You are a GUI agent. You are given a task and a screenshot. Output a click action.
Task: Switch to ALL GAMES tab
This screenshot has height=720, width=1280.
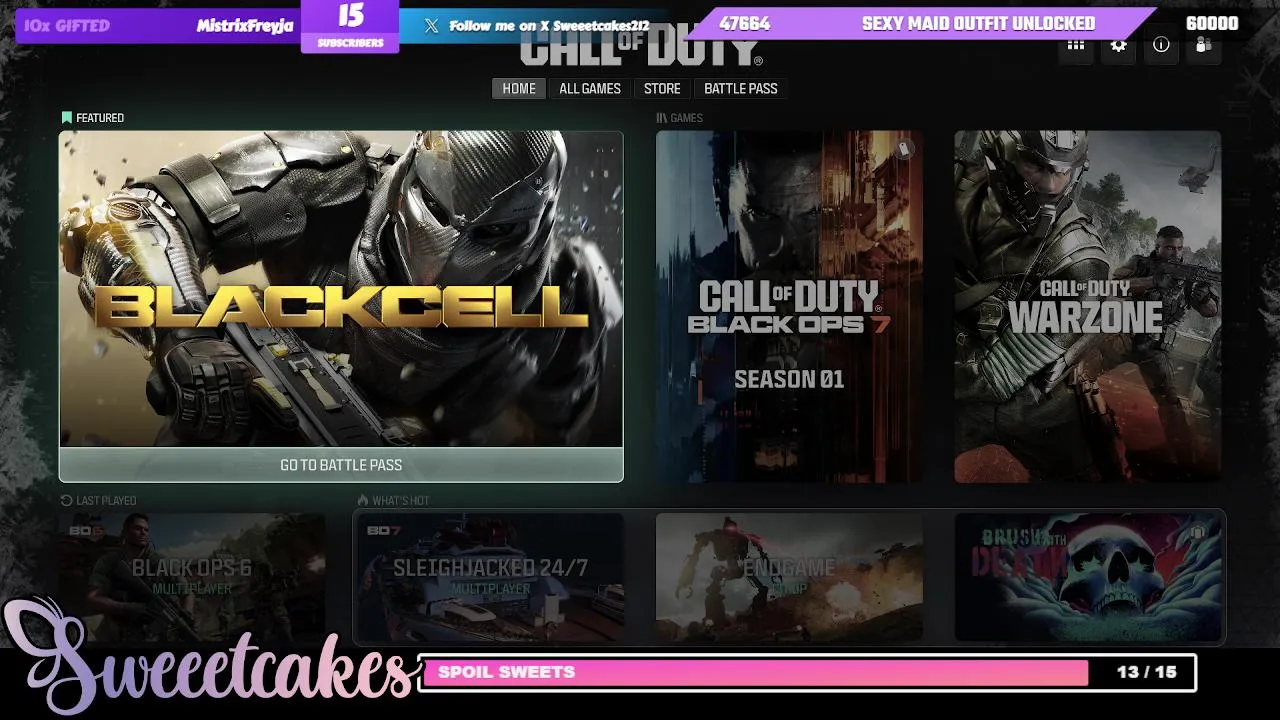pyautogui.click(x=590, y=89)
